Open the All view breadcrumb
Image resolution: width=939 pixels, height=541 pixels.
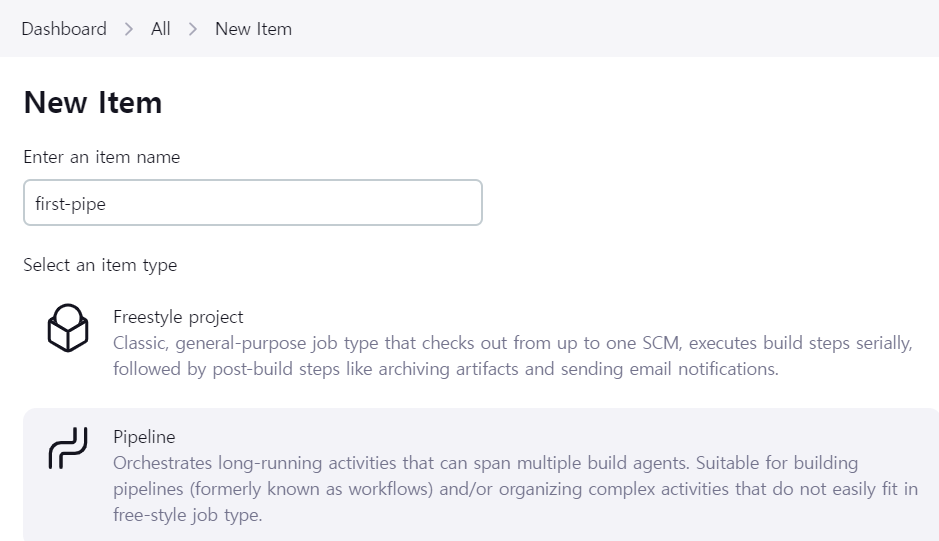(161, 29)
